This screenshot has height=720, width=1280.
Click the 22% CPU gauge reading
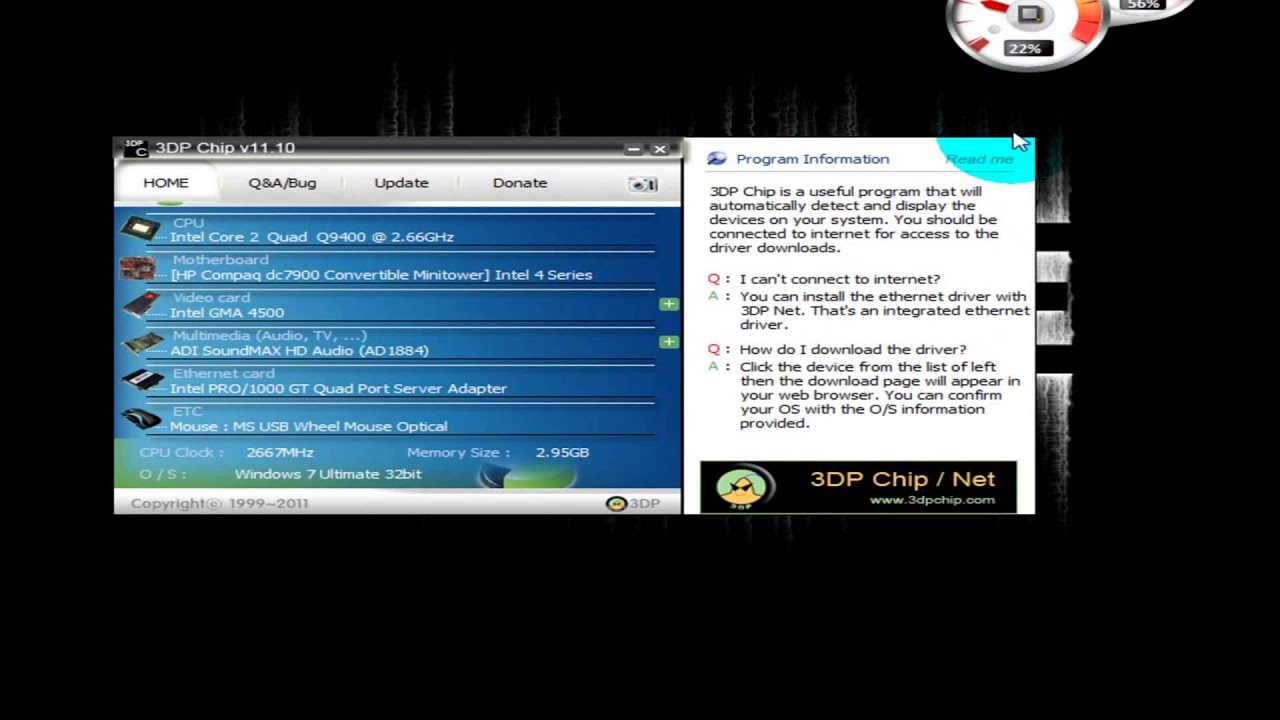coord(1025,48)
